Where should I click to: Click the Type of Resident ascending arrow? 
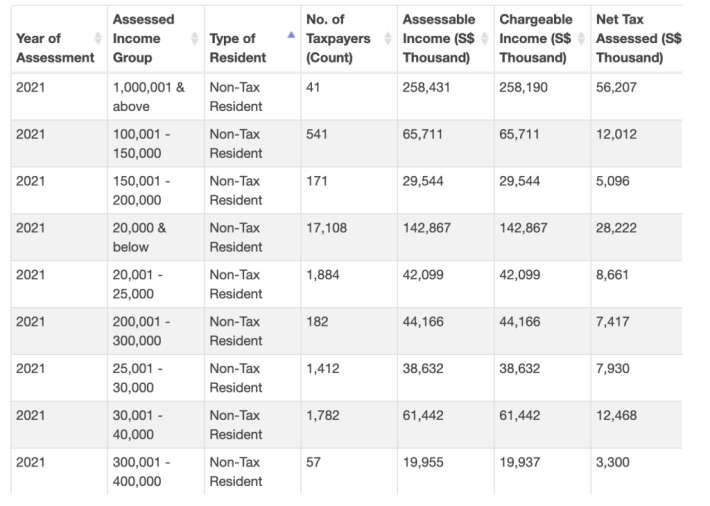tap(291, 34)
